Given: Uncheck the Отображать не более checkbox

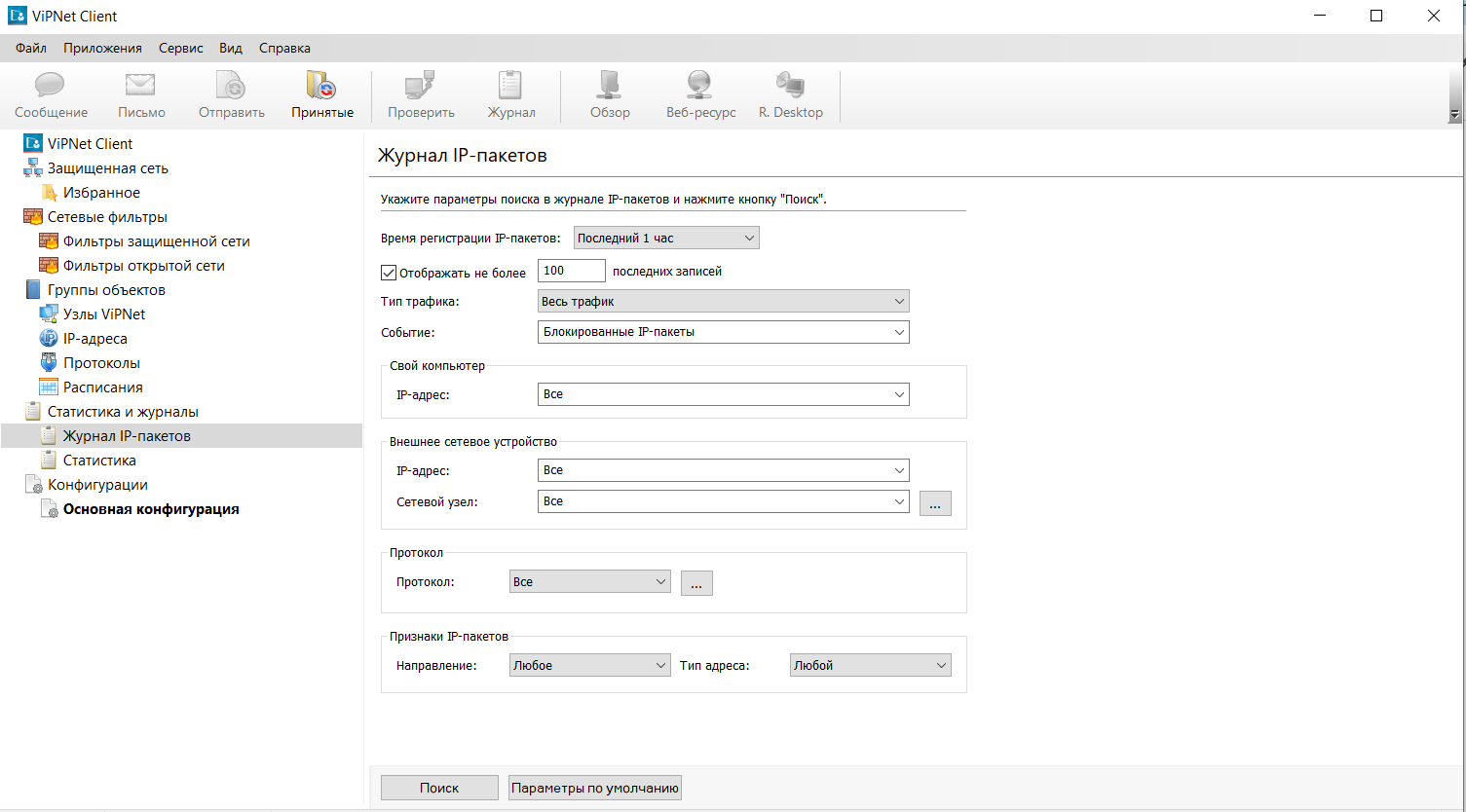Looking at the screenshot, I should tap(389, 273).
